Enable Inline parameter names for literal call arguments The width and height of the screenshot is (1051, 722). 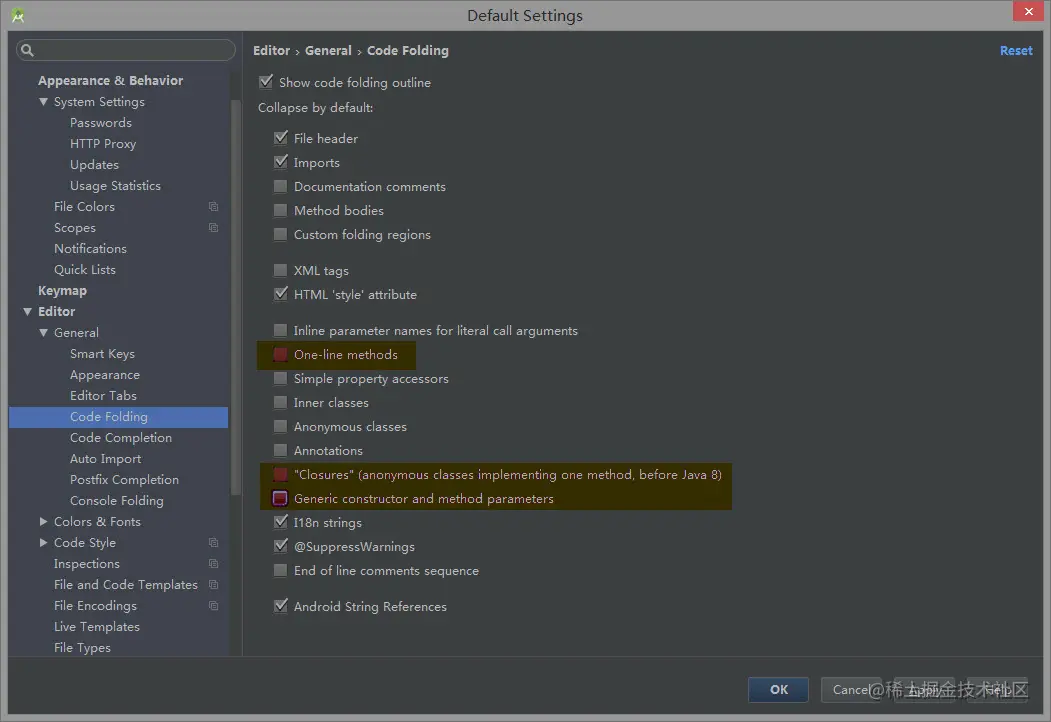tap(280, 330)
